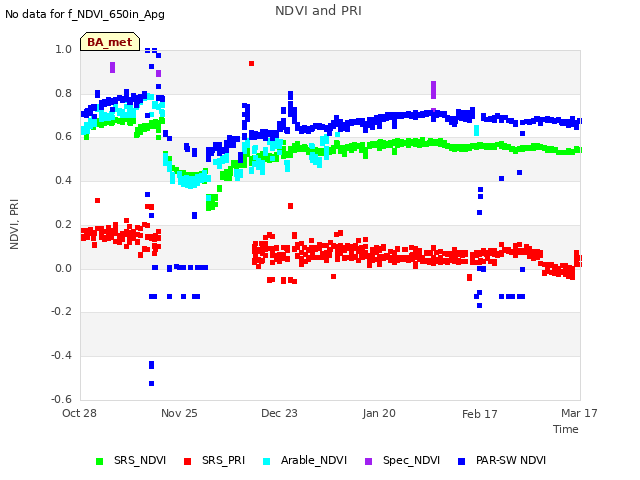Click the Nov 25 x-axis label
This screenshot has height=480, width=640.
179,413
